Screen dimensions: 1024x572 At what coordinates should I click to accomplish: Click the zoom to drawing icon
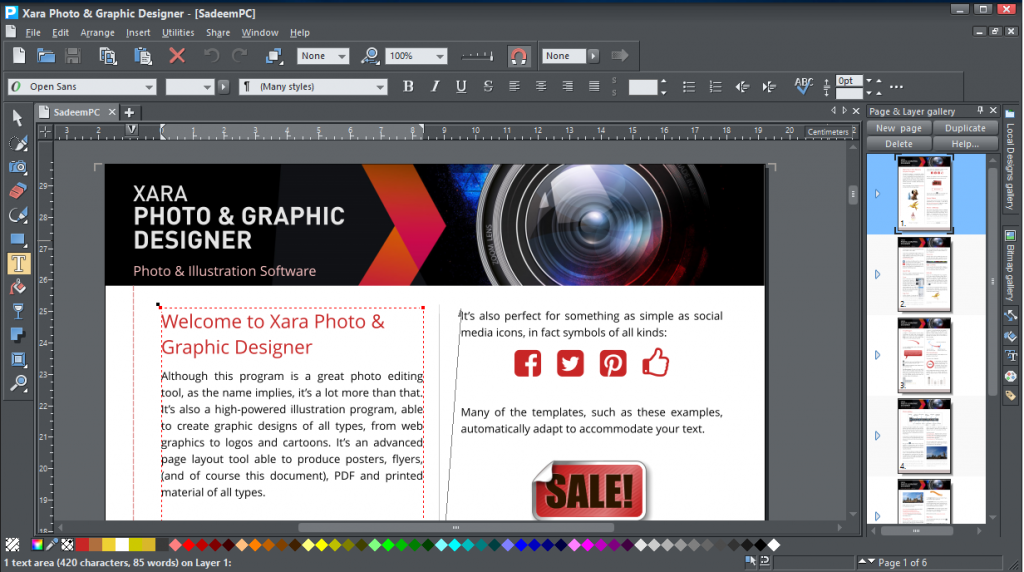pos(370,56)
